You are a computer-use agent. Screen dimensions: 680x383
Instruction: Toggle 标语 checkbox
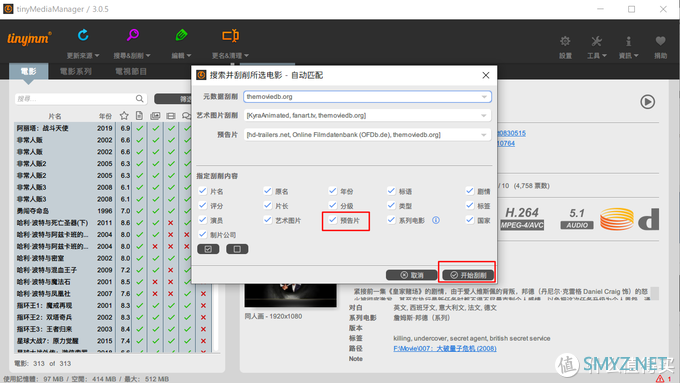391,191
